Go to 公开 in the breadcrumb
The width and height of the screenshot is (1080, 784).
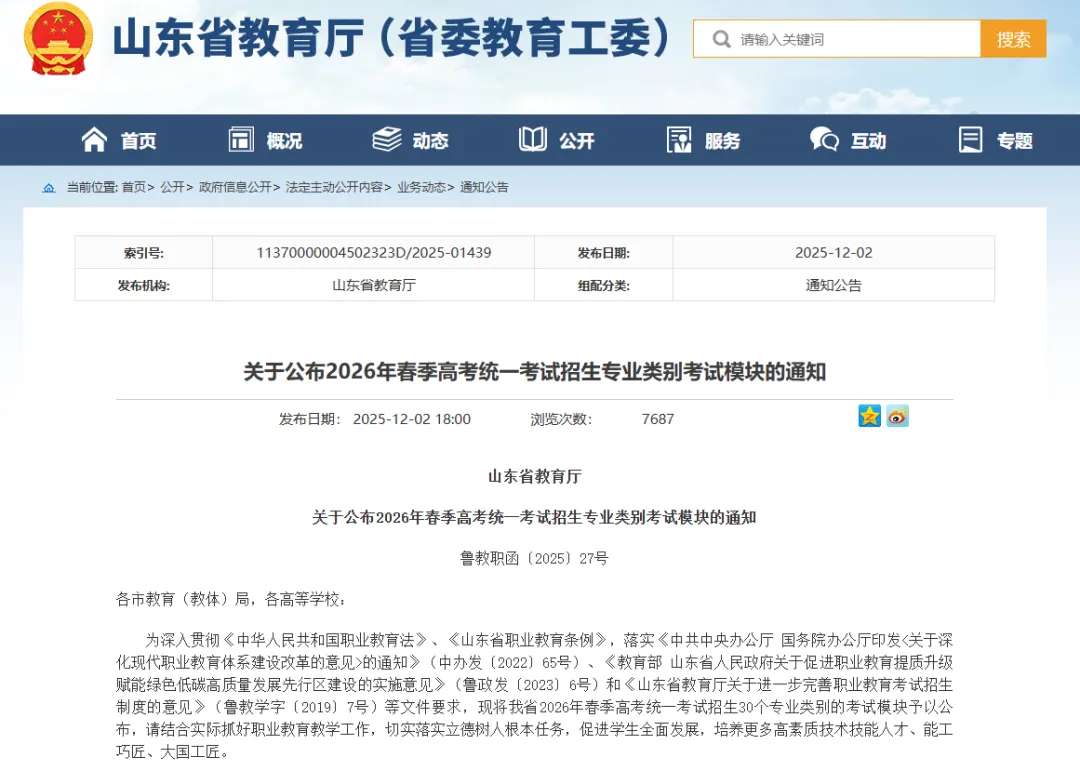click(x=173, y=187)
